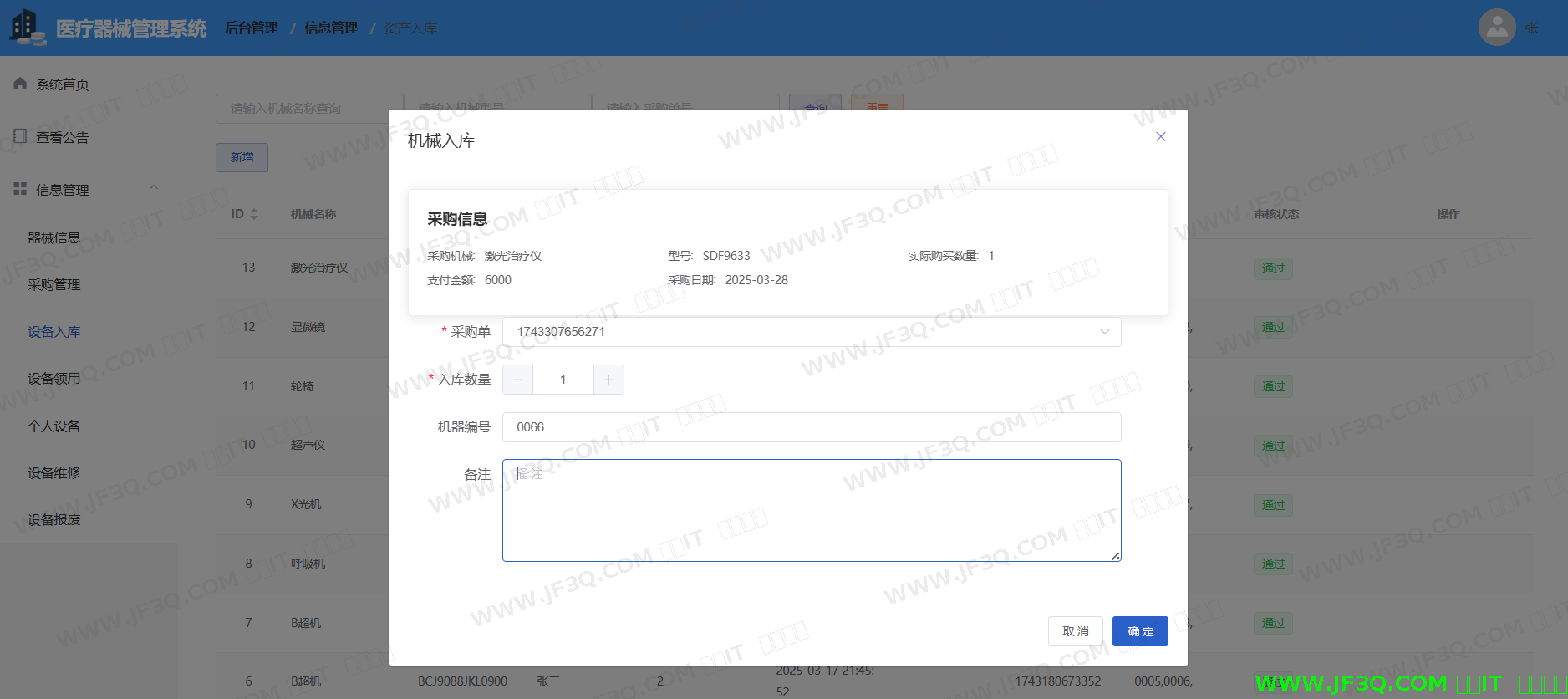Collapse the 信息管理 menu chevron
Viewport: 1568px width, 699px height.
tap(154, 188)
